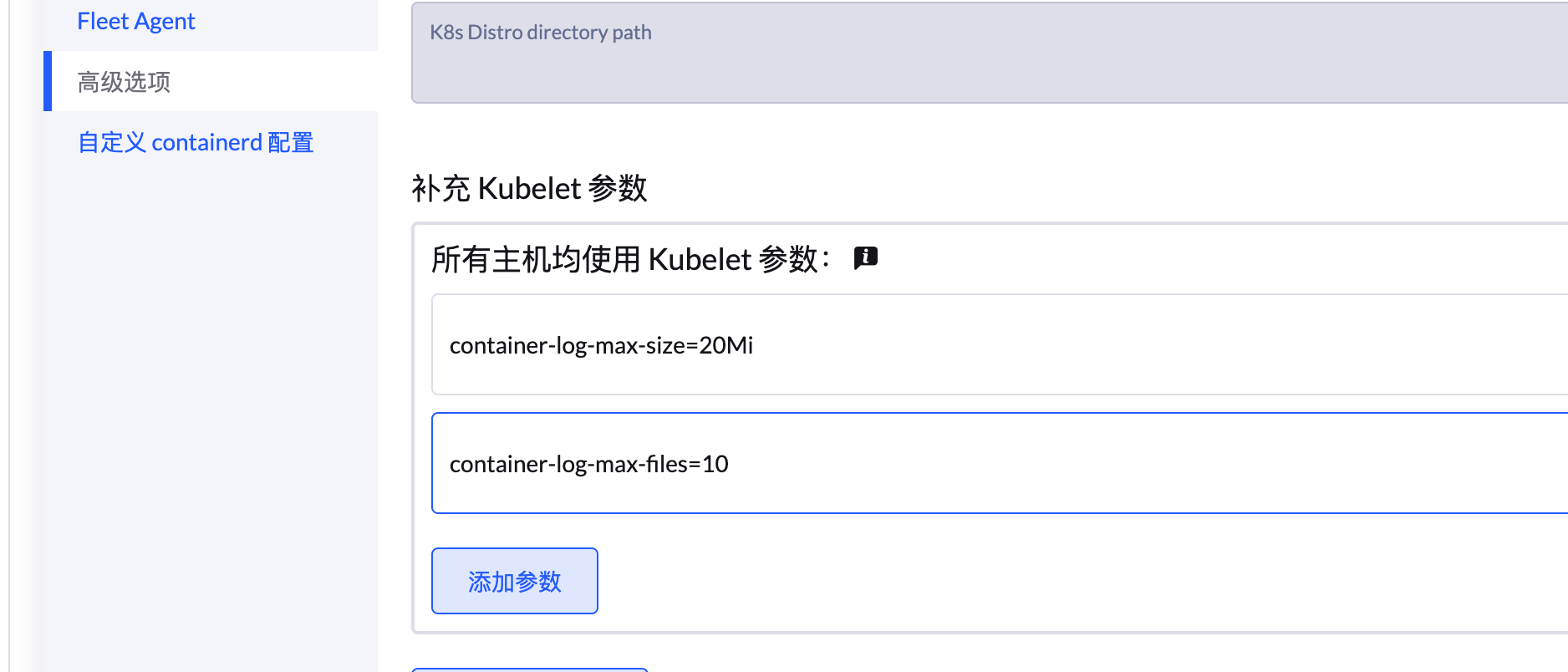
Task: Click empty right side of max-files field
Action: (1254, 463)
